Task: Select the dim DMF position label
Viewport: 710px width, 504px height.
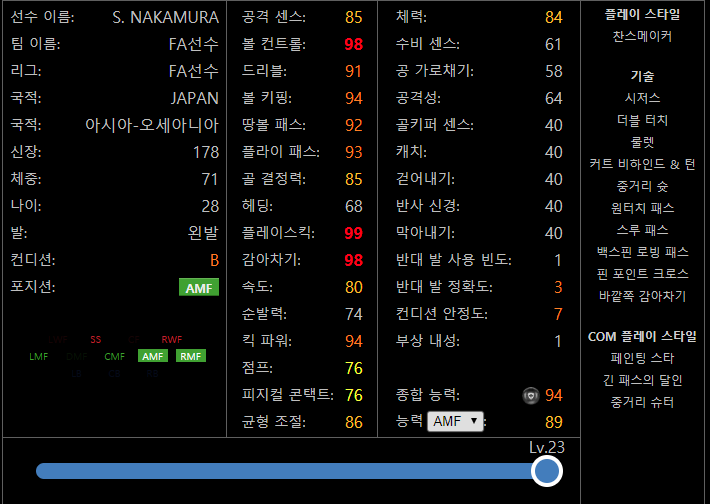Action: coord(77,357)
